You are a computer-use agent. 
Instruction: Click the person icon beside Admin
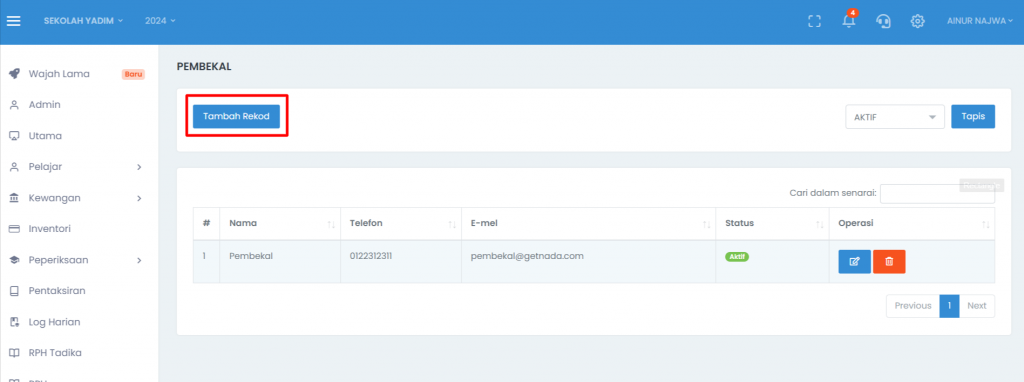(14, 105)
